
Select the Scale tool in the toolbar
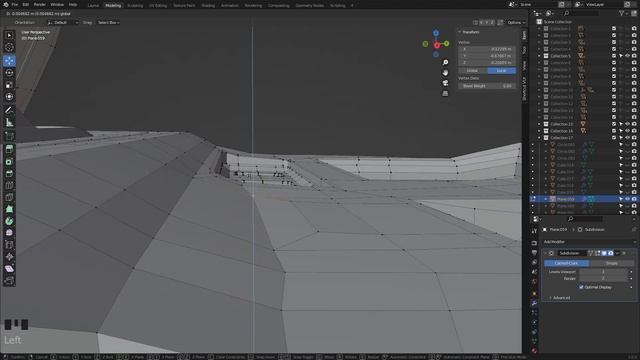(x=9, y=85)
